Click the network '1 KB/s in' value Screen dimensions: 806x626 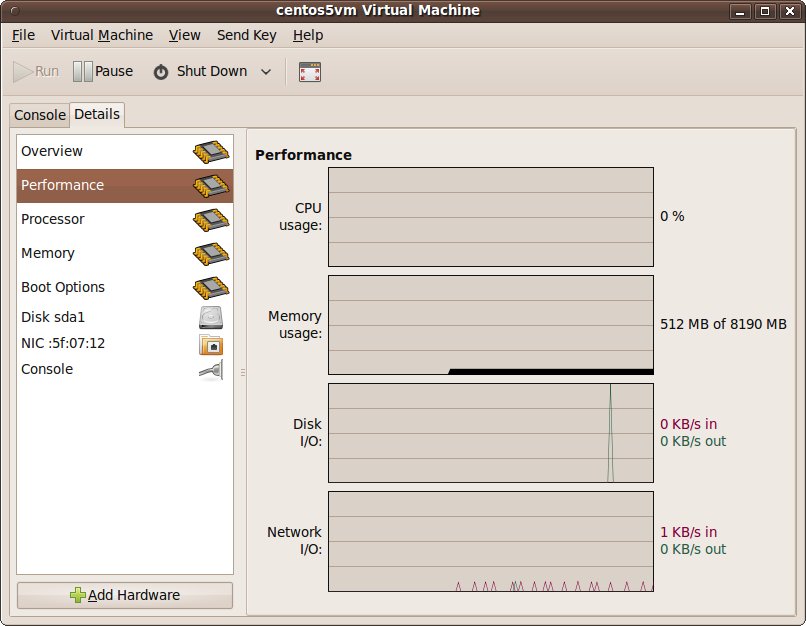[x=688, y=532]
